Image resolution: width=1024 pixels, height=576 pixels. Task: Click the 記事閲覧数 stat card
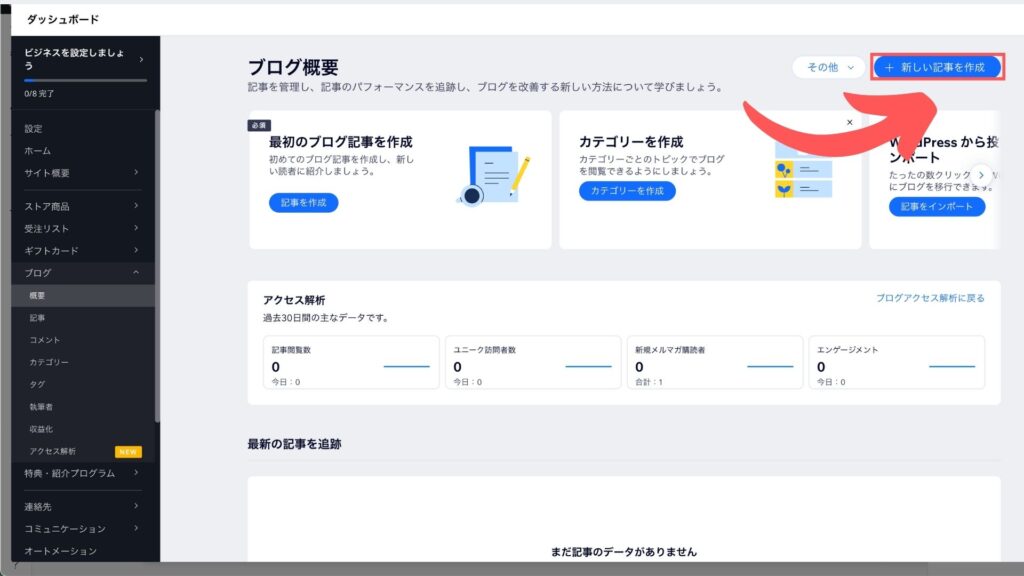(x=351, y=363)
